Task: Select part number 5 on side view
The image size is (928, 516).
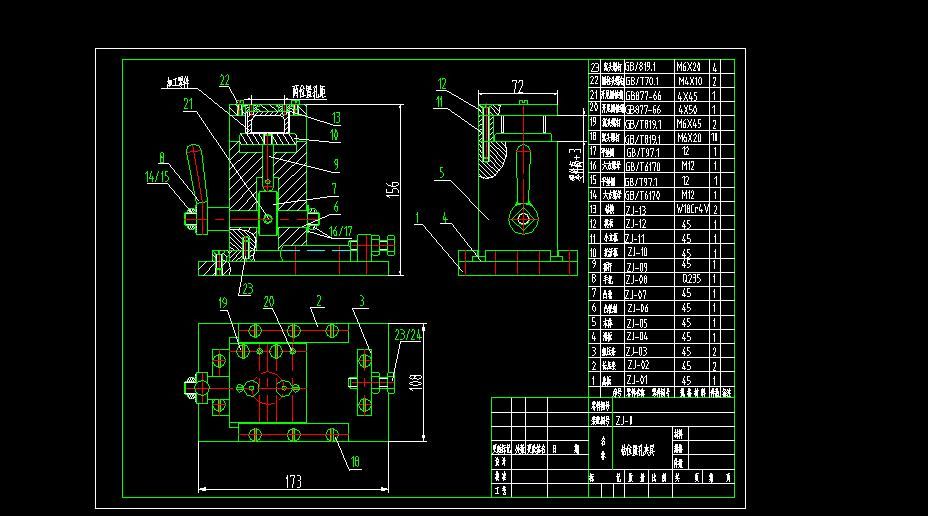Action: [x=439, y=172]
